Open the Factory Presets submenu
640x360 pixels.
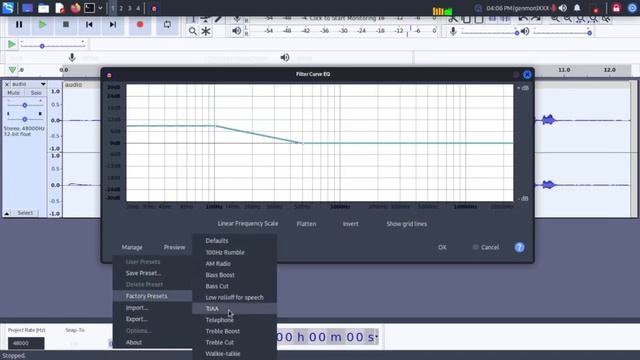pos(152,296)
